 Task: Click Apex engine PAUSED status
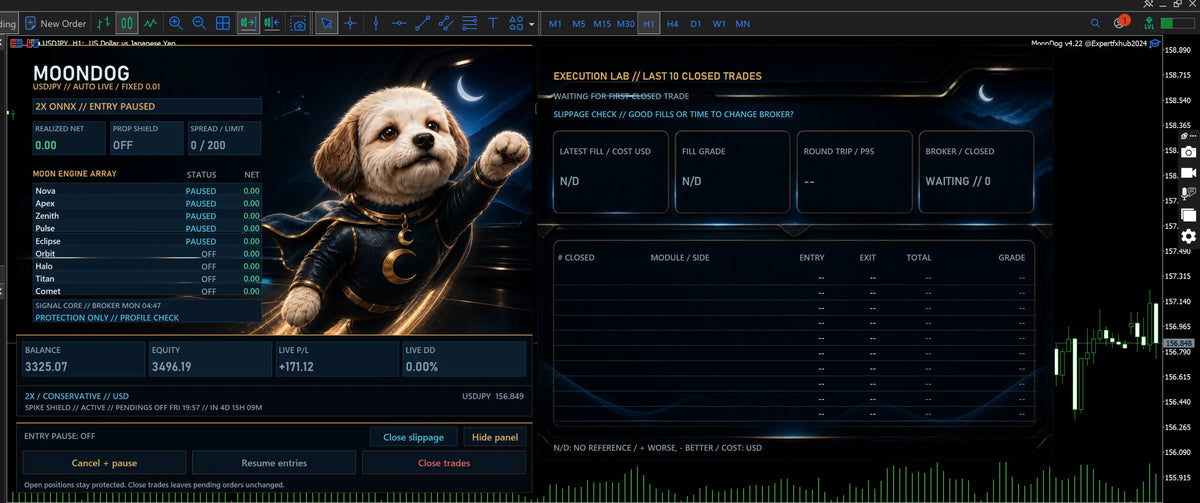[x=201, y=203]
